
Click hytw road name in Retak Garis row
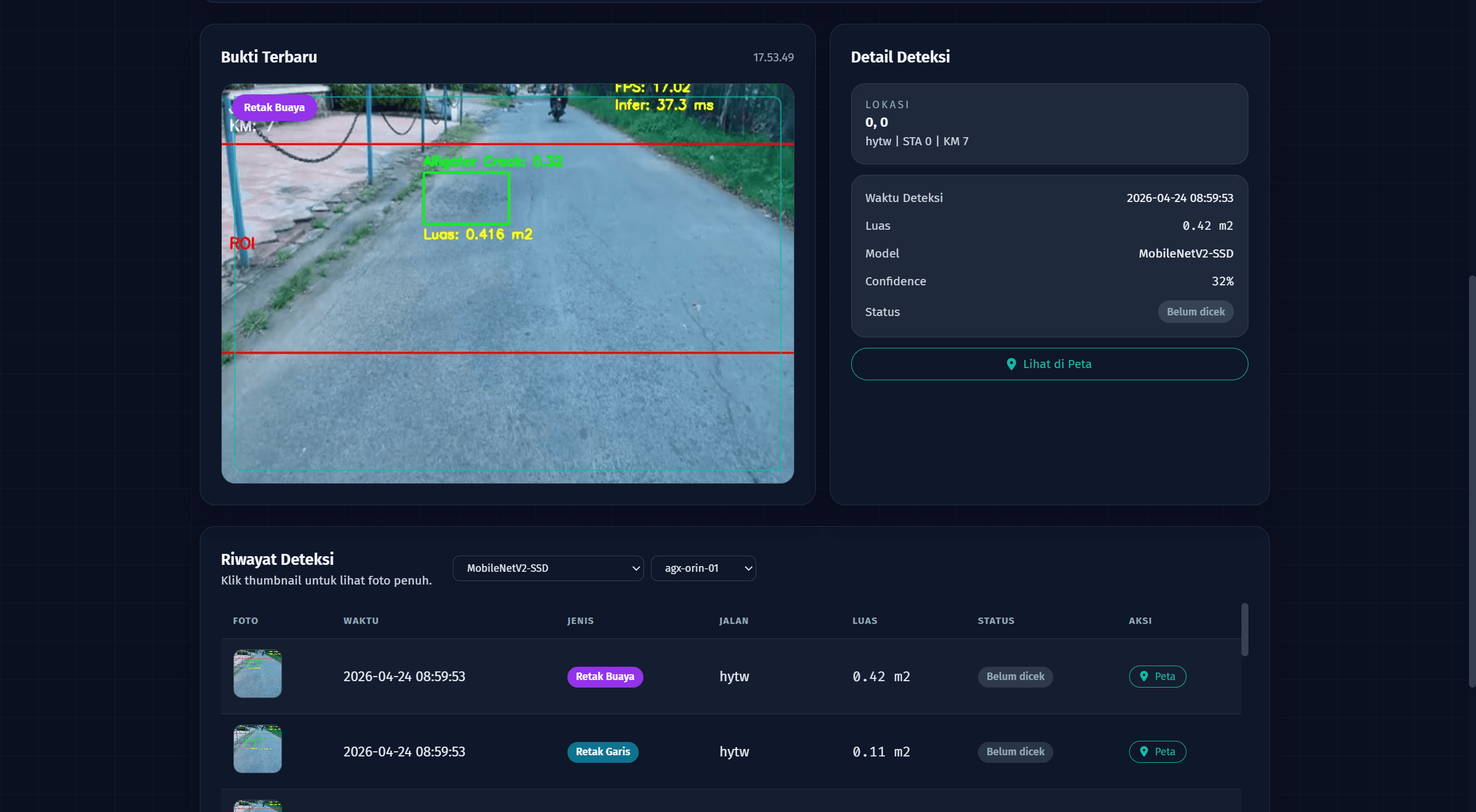pyautogui.click(x=734, y=752)
